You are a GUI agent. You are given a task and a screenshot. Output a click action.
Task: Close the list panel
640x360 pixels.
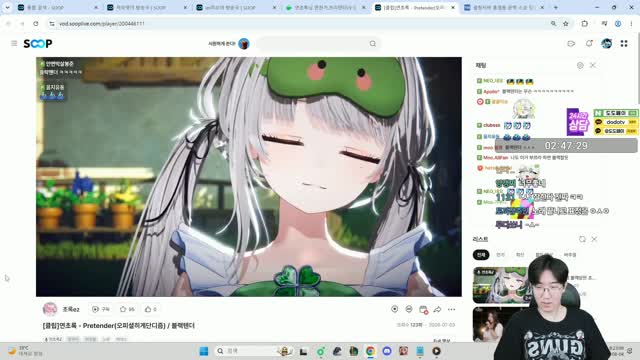pos(594,239)
